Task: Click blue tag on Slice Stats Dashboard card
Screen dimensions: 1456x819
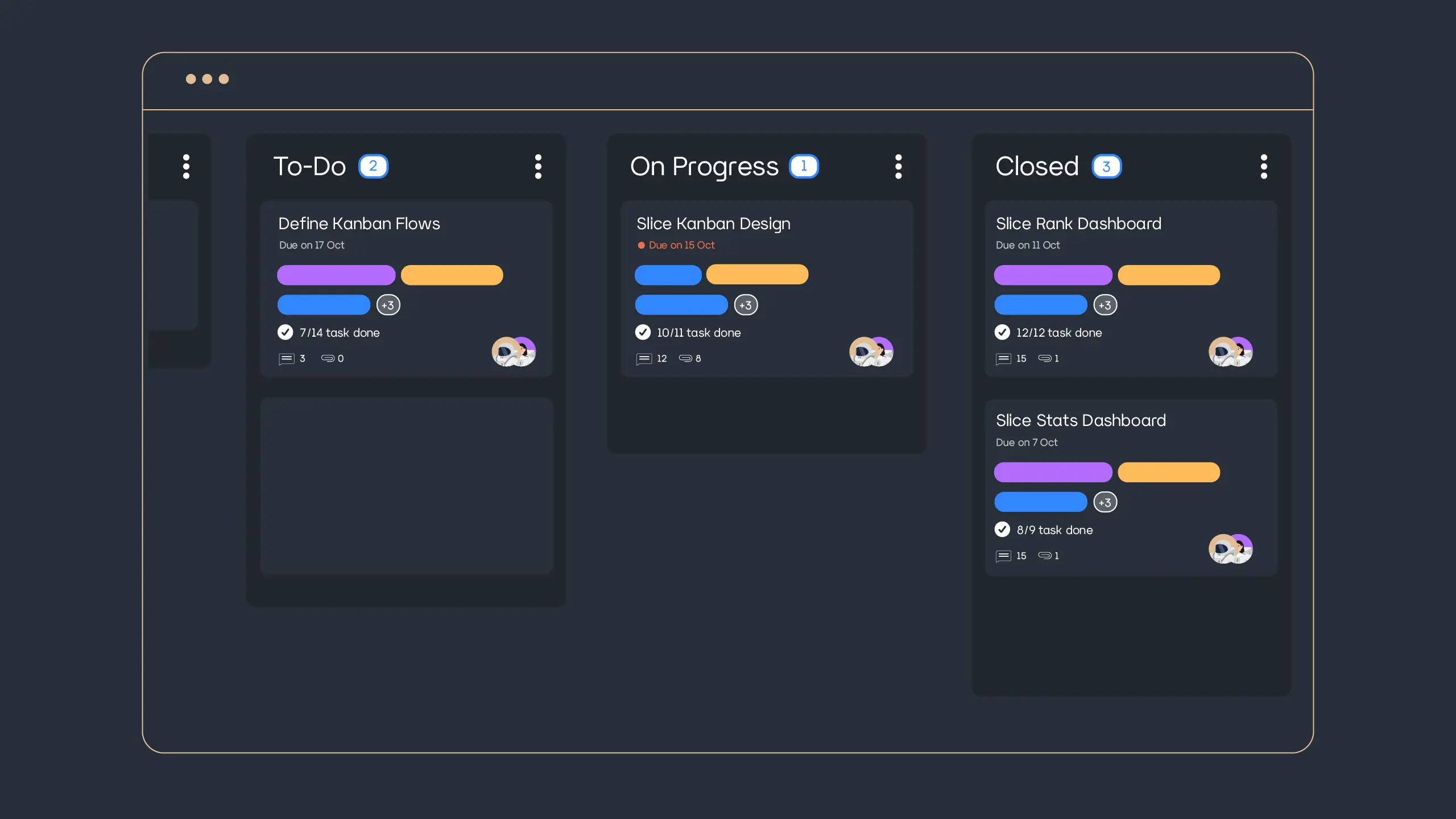Action: click(1041, 502)
